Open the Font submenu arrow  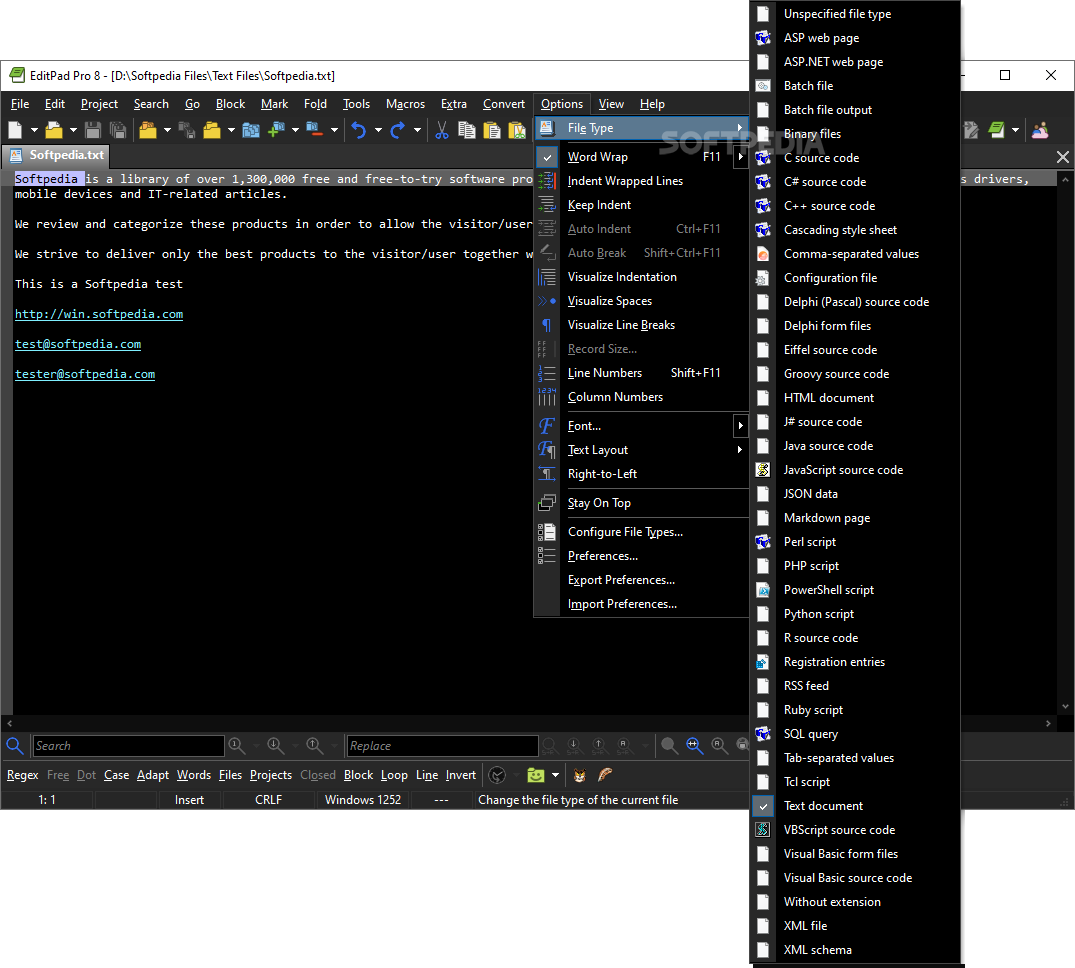pyautogui.click(x=740, y=426)
